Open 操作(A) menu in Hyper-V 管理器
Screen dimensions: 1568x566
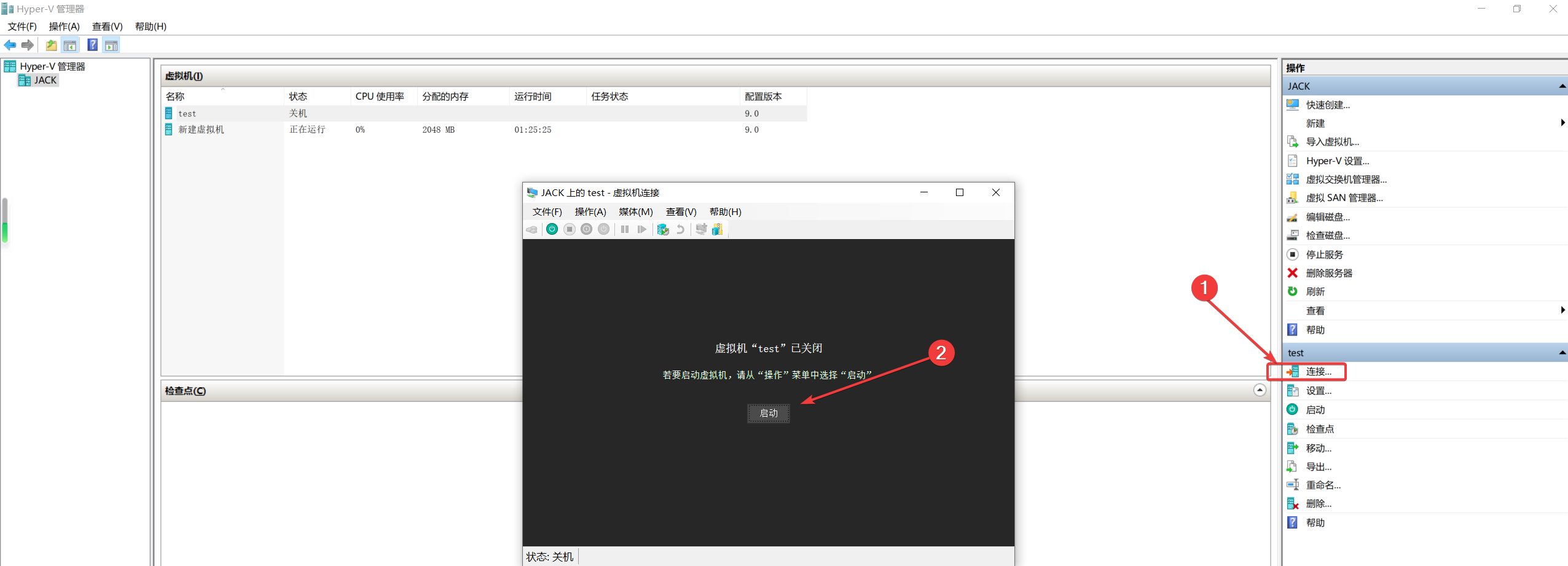point(65,26)
